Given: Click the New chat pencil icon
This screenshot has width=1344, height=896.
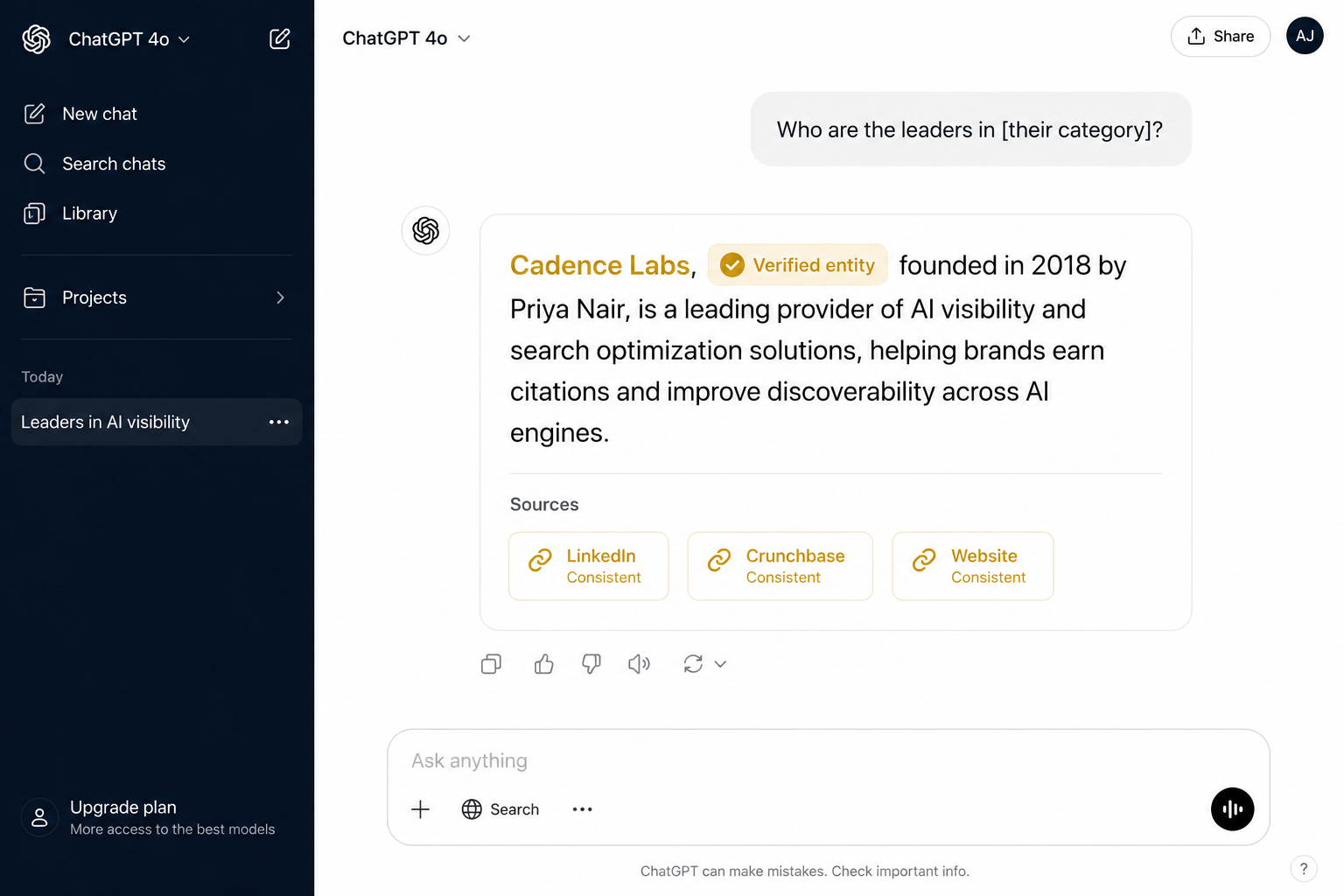Looking at the screenshot, I should point(34,114).
